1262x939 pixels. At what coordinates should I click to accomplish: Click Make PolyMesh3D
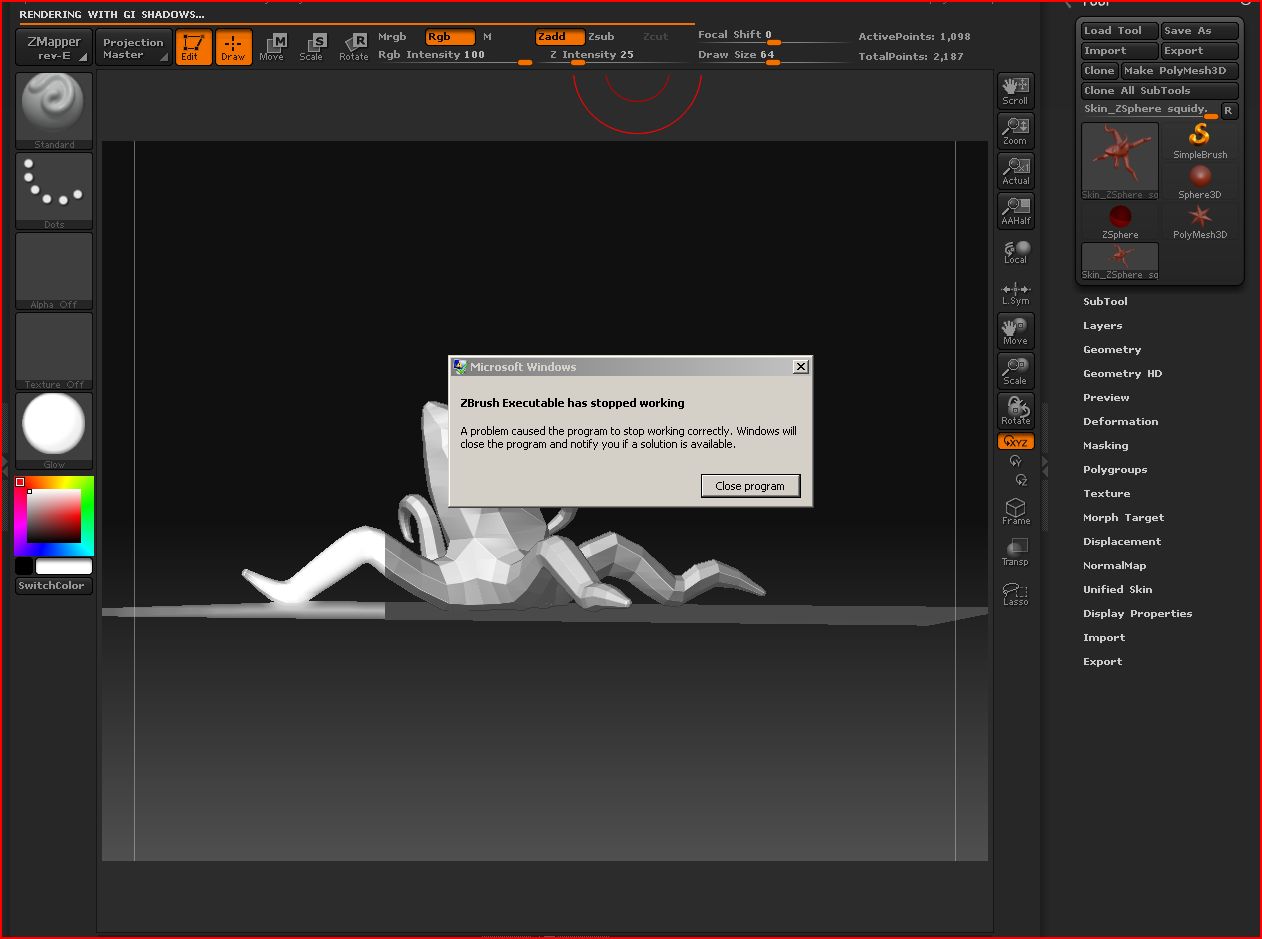1180,71
